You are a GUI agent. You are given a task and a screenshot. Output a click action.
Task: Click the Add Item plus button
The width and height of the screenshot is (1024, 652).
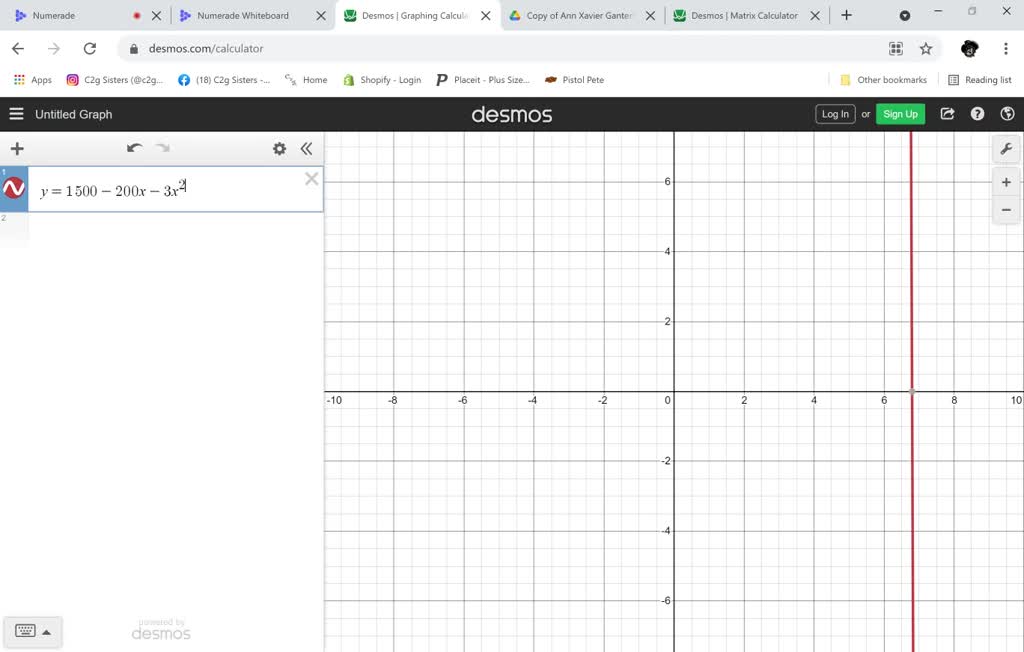click(x=17, y=149)
